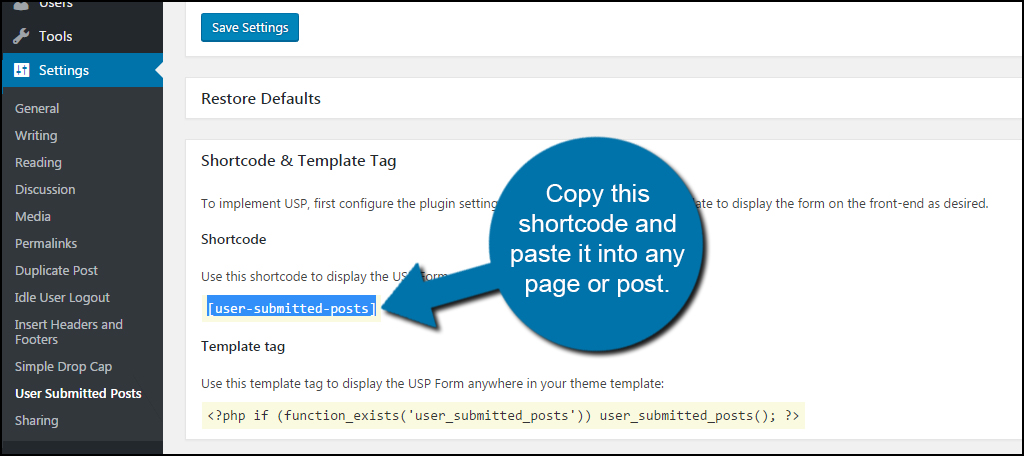Image resolution: width=1024 pixels, height=456 pixels.
Task: Click the Users menu icon
Action: pyautogui.click(x=21, y=5)
